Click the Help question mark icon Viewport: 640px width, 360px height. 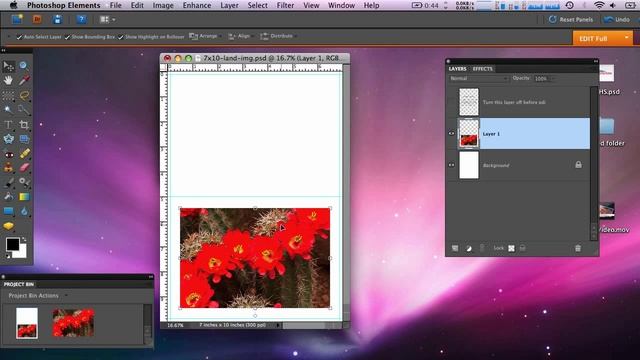pos(81,19)
